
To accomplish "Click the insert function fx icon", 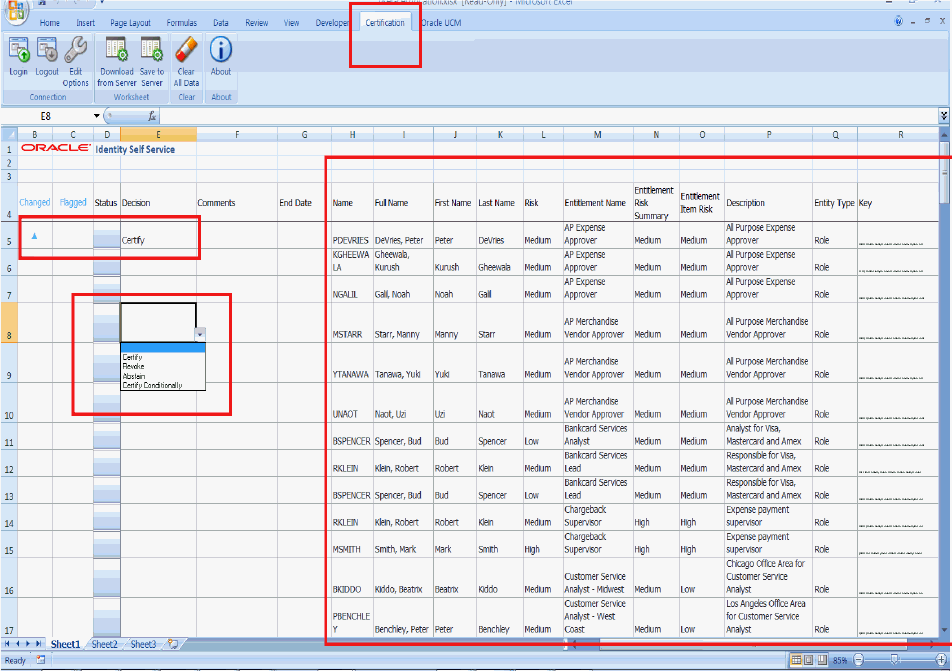I will click(153, 116).
